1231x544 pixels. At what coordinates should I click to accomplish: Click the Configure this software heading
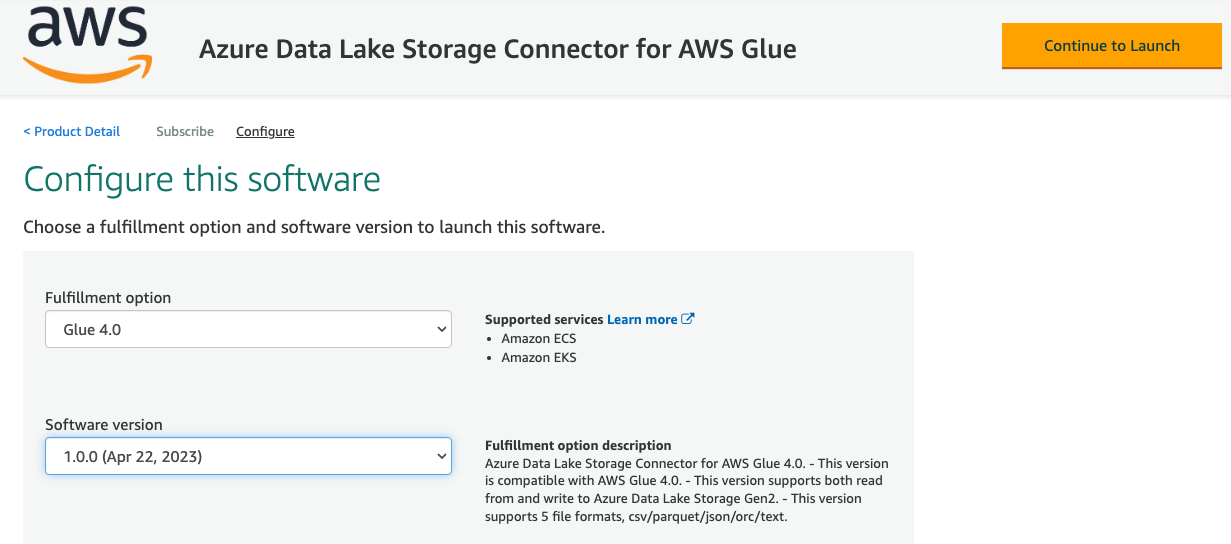click(202, 179)
